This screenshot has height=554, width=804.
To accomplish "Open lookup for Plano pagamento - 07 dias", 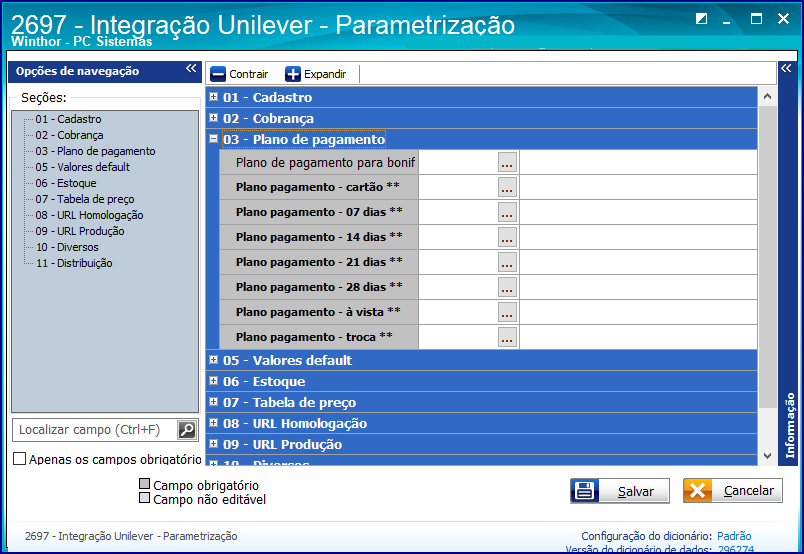I will (x=507, y=212).
